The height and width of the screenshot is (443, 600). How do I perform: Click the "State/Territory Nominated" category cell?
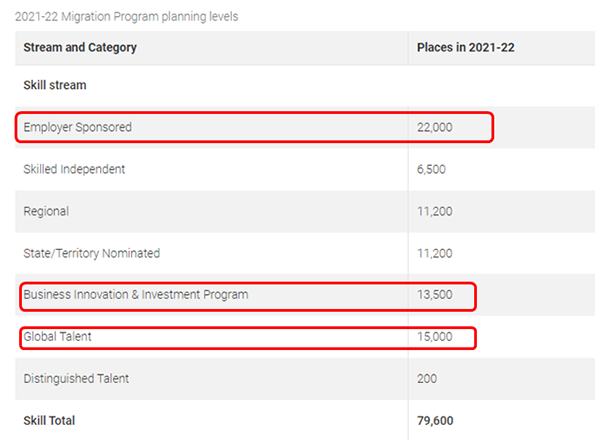(x=91, y=253)
